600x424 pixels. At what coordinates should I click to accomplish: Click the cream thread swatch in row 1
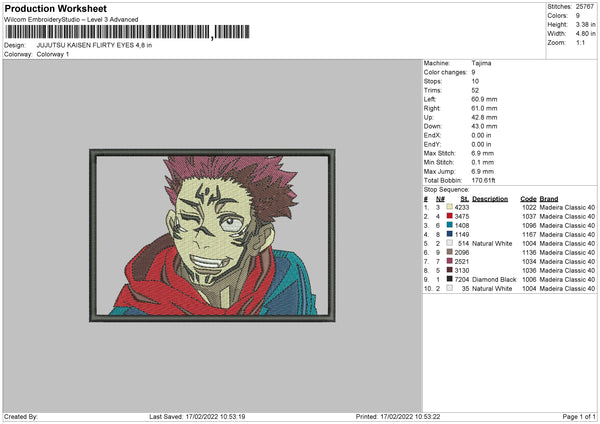[x=450, y=207]
